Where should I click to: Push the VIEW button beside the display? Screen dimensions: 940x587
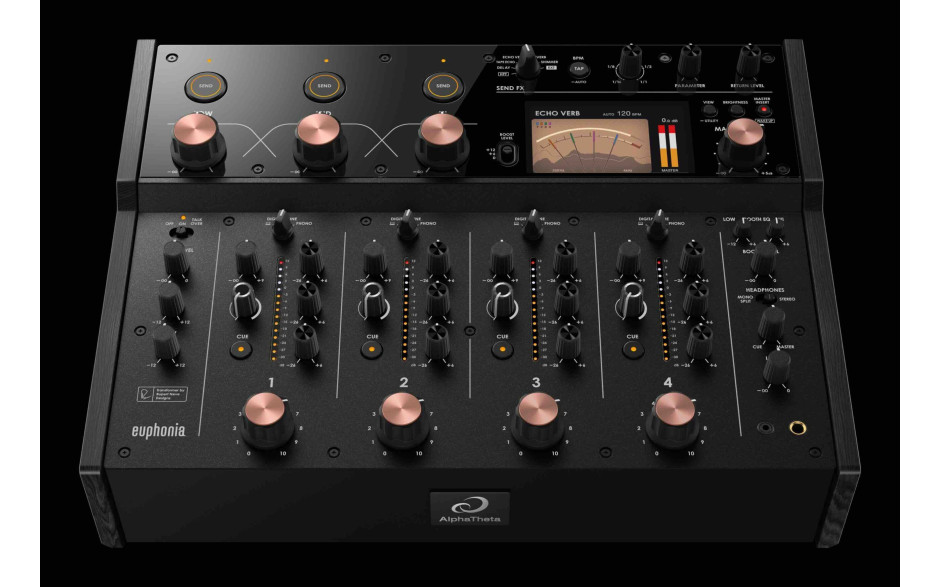point(709,111)
